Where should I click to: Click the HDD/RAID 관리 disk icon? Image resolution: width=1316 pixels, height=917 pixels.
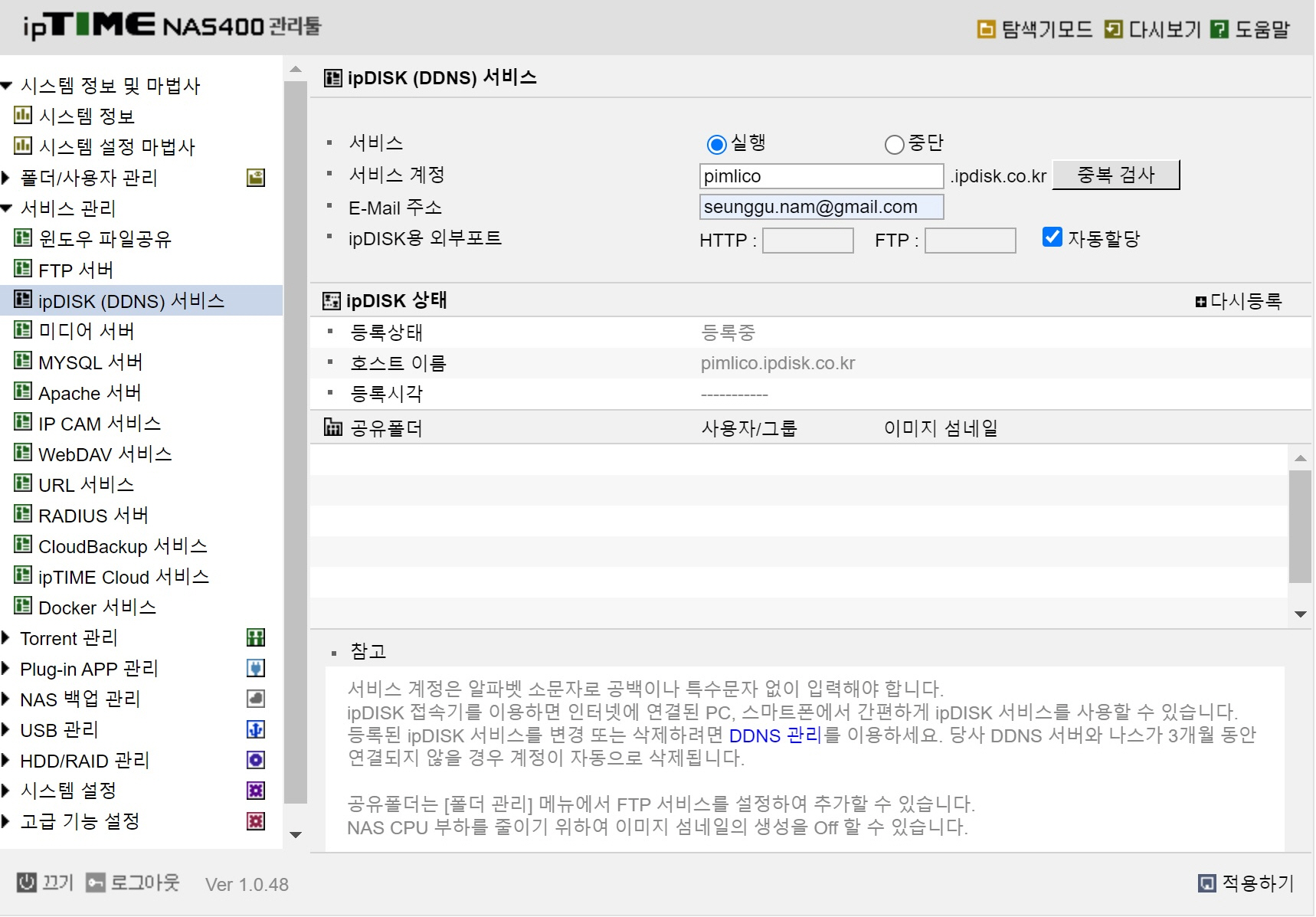click(x=256, y=760)
